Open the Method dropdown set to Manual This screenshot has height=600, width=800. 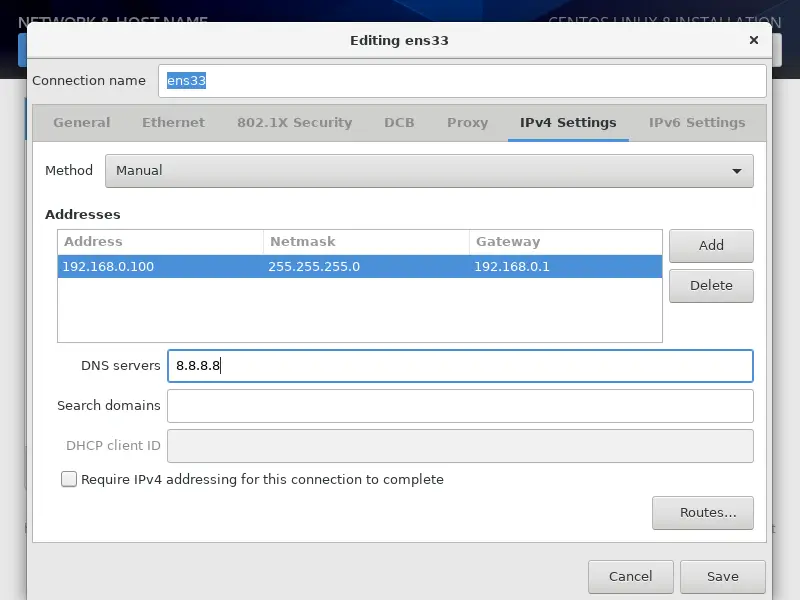[429, 170]
